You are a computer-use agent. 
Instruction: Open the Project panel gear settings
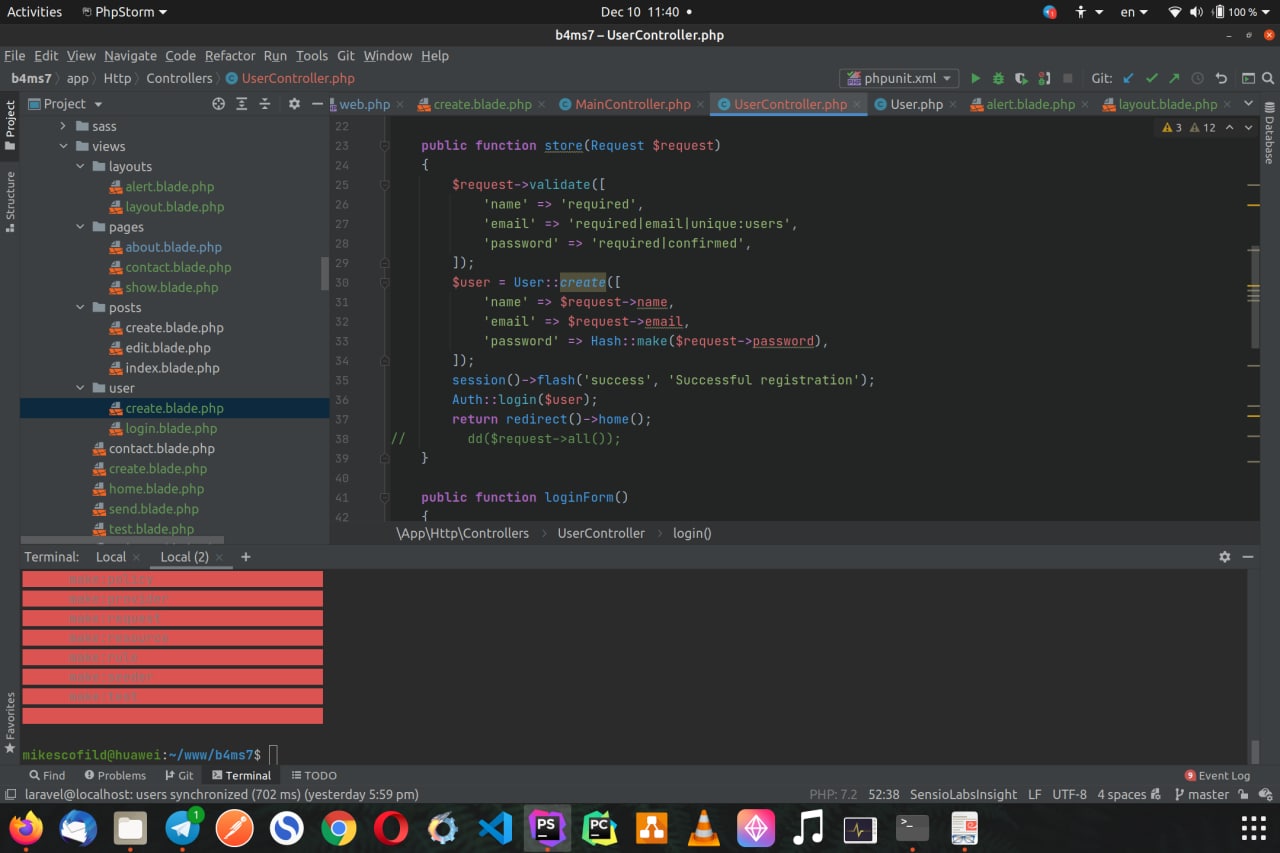tap(294, 104)
